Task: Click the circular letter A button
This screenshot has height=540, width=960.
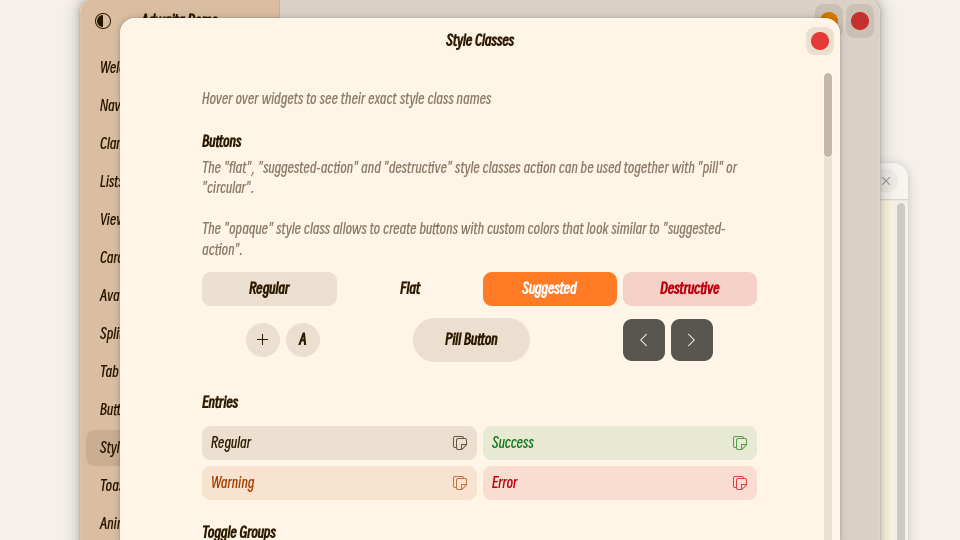Action: click(303, 340)
